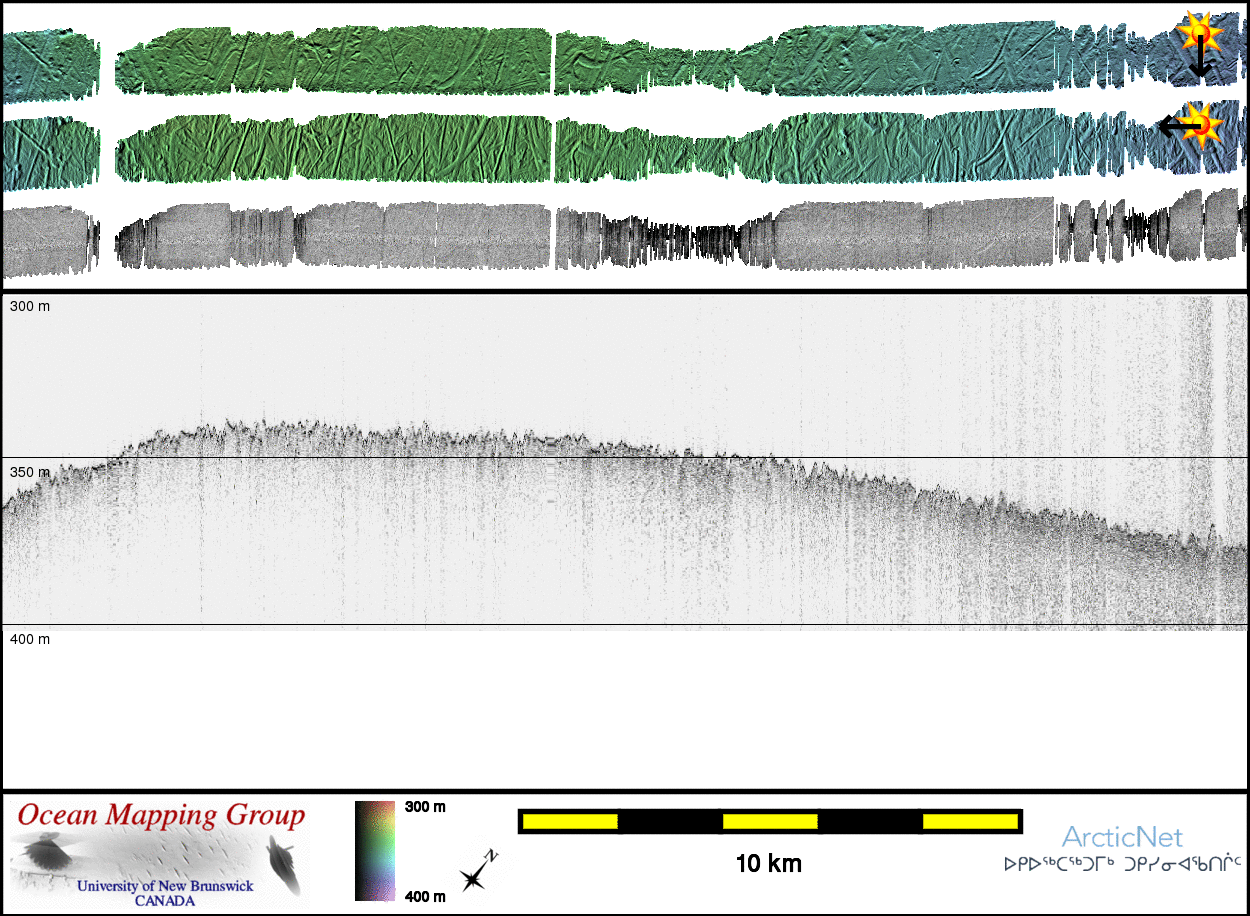Viewport: 1250px width, 916px height.
Task: Click the middle yellow scale bar segment
Action: [x=770, y=821]
